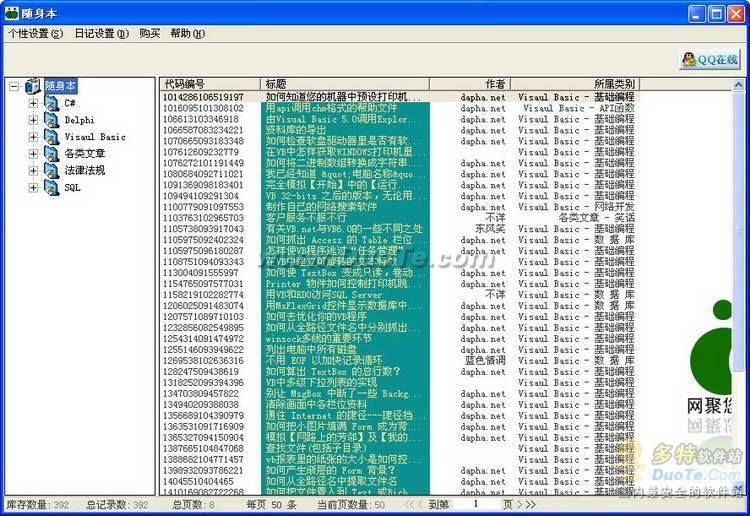
Task: Sort by the 作者 column header
Action: click(x=470, y=84)
